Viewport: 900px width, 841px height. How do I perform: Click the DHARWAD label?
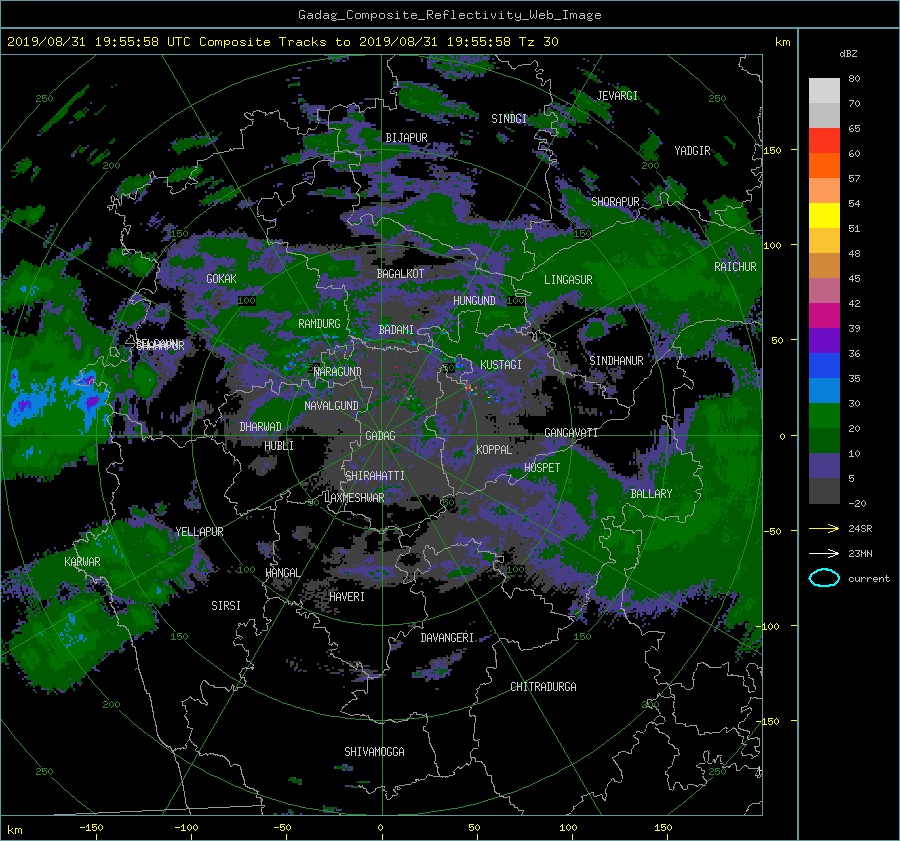(261, 427)
